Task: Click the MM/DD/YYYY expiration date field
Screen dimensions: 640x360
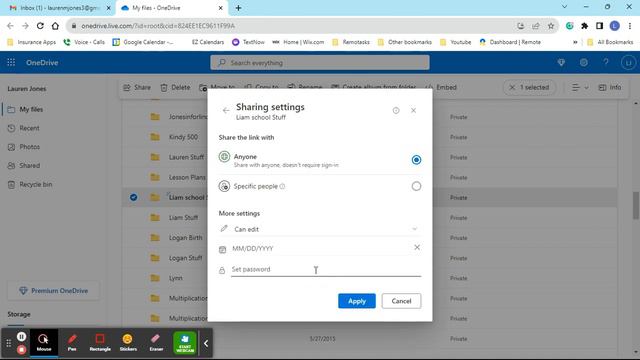Action: click(x=320, y=248)
